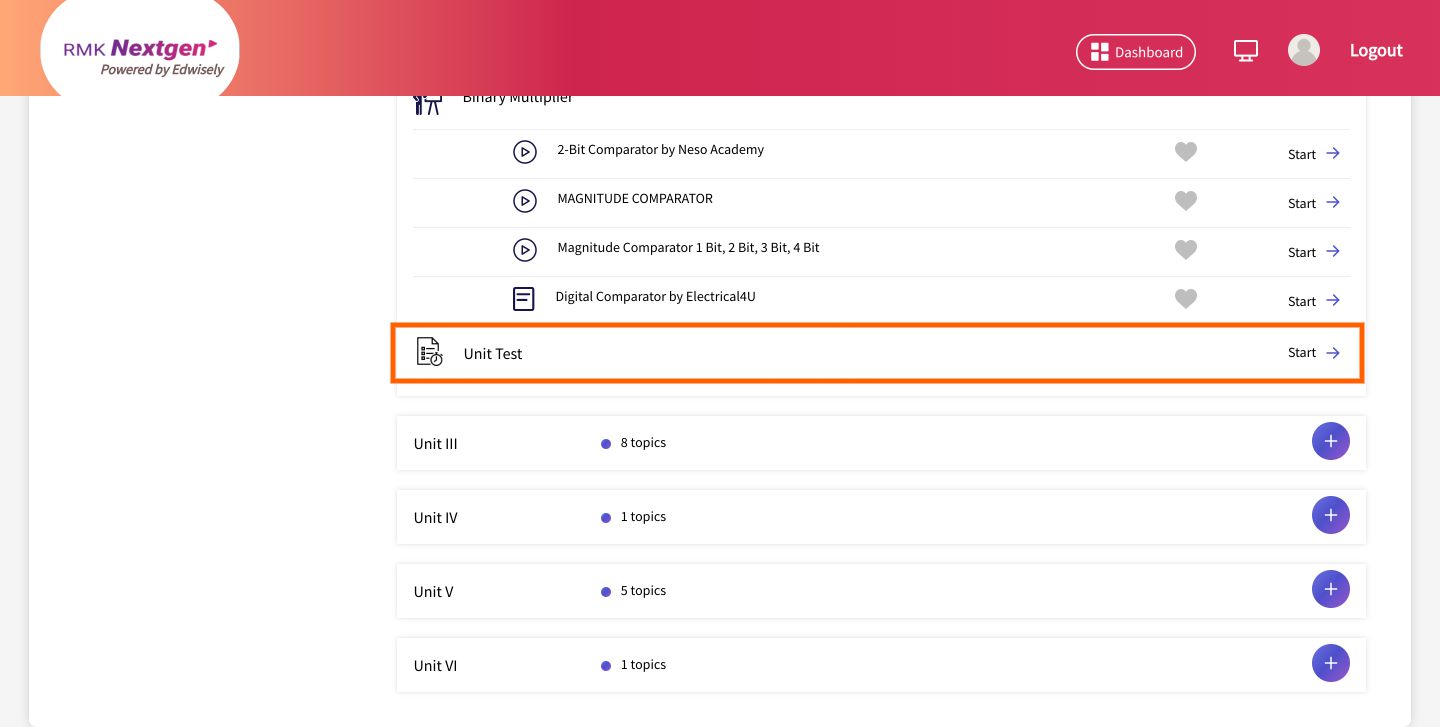
Task: Start the Unit Test
Action: point(1314,352)
